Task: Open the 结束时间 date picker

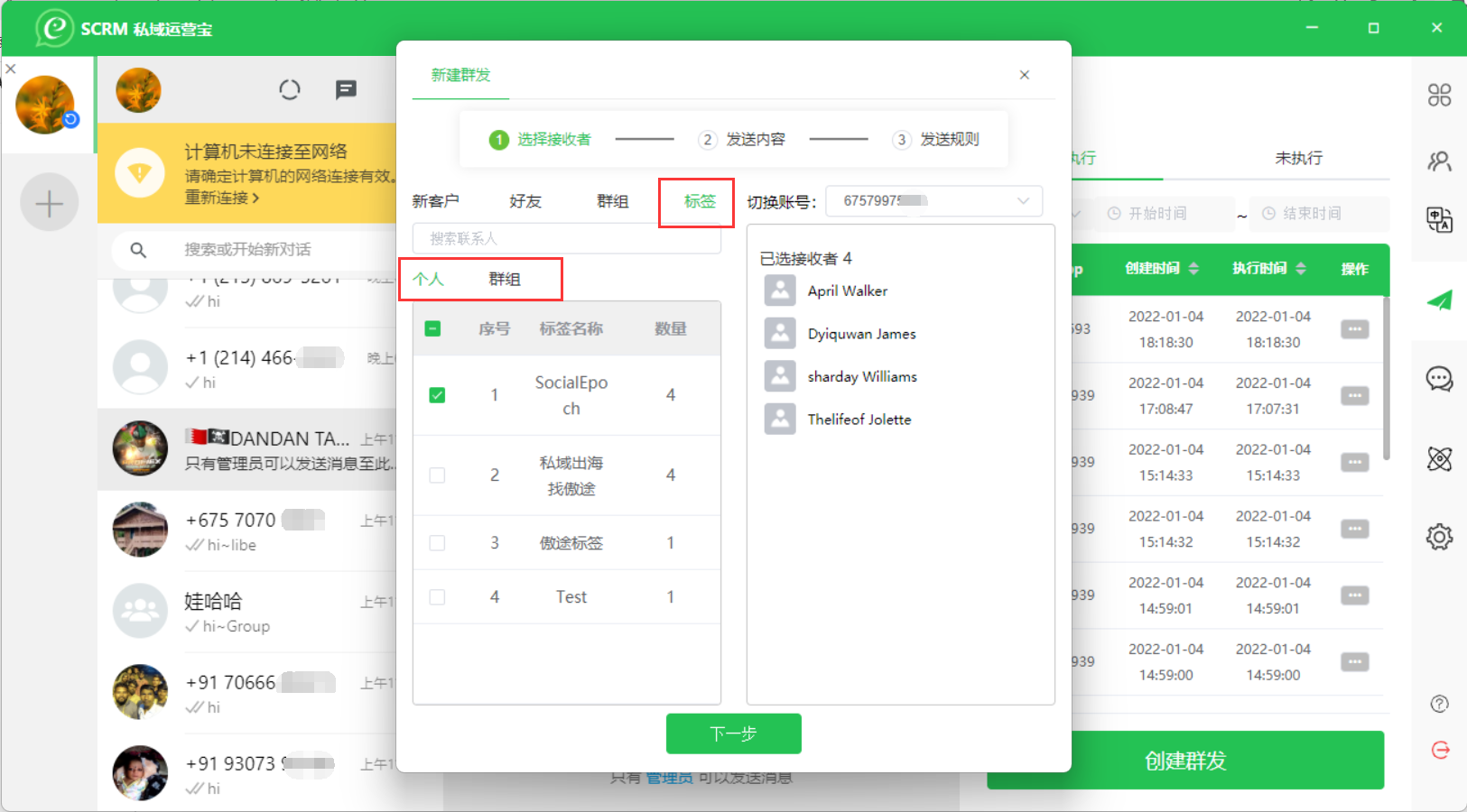Action: pyautogui.click(x=1320, y=214)
